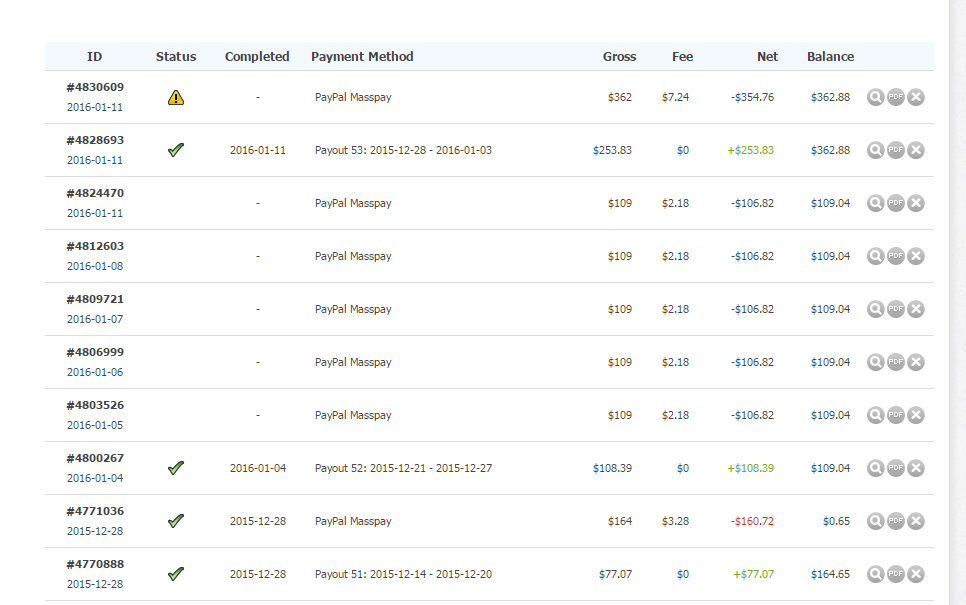Click the Payment Method column header
The width and height of the screenshot is (966, 605).
[x=362, y=57]
